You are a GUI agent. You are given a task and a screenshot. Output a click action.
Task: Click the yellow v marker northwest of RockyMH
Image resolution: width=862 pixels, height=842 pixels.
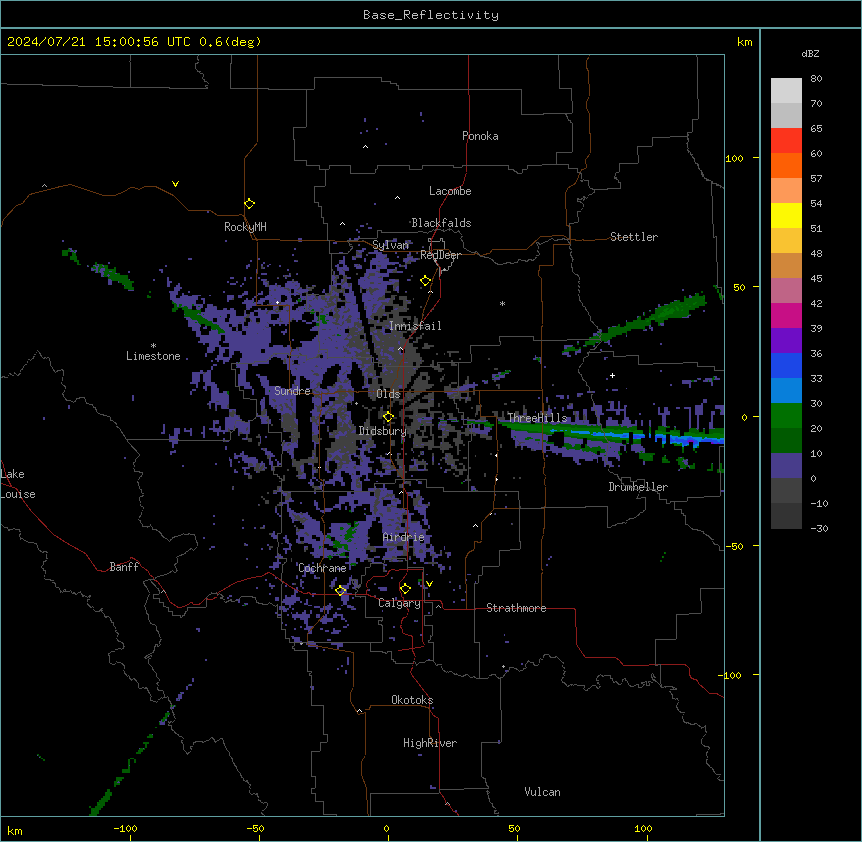pos(175,184)
